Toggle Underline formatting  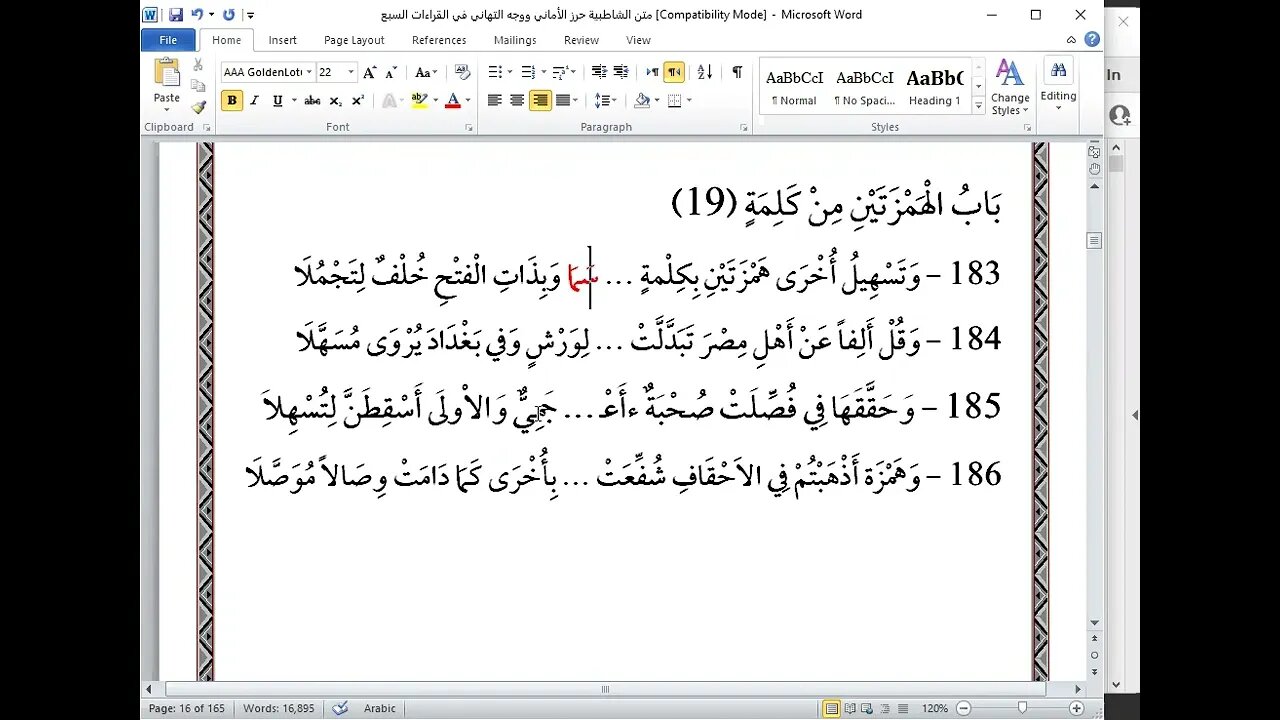pos(277,100)
